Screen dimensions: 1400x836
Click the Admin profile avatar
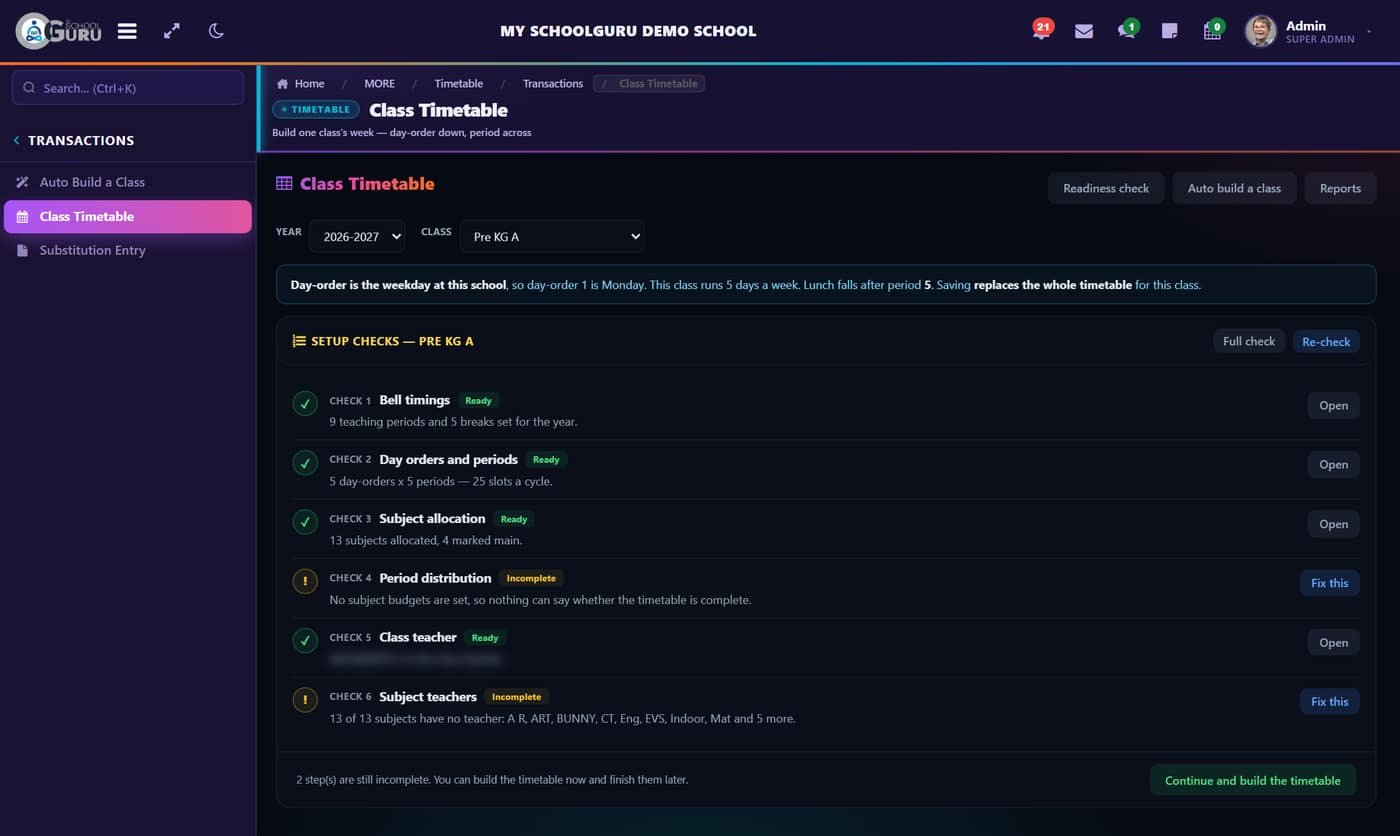point(1260,31)
